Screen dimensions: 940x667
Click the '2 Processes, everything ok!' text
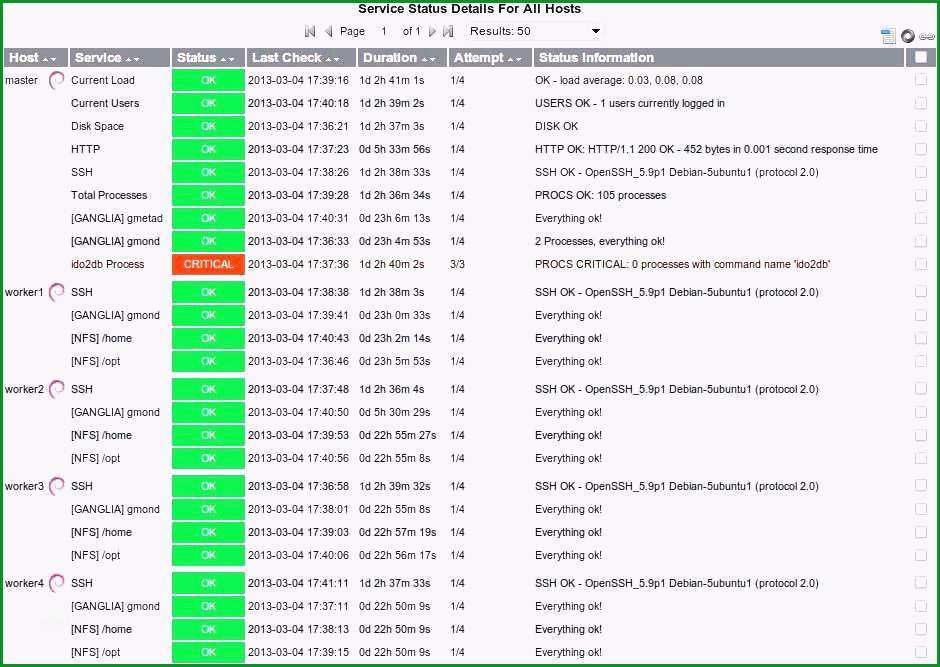[x=599, y=242]
